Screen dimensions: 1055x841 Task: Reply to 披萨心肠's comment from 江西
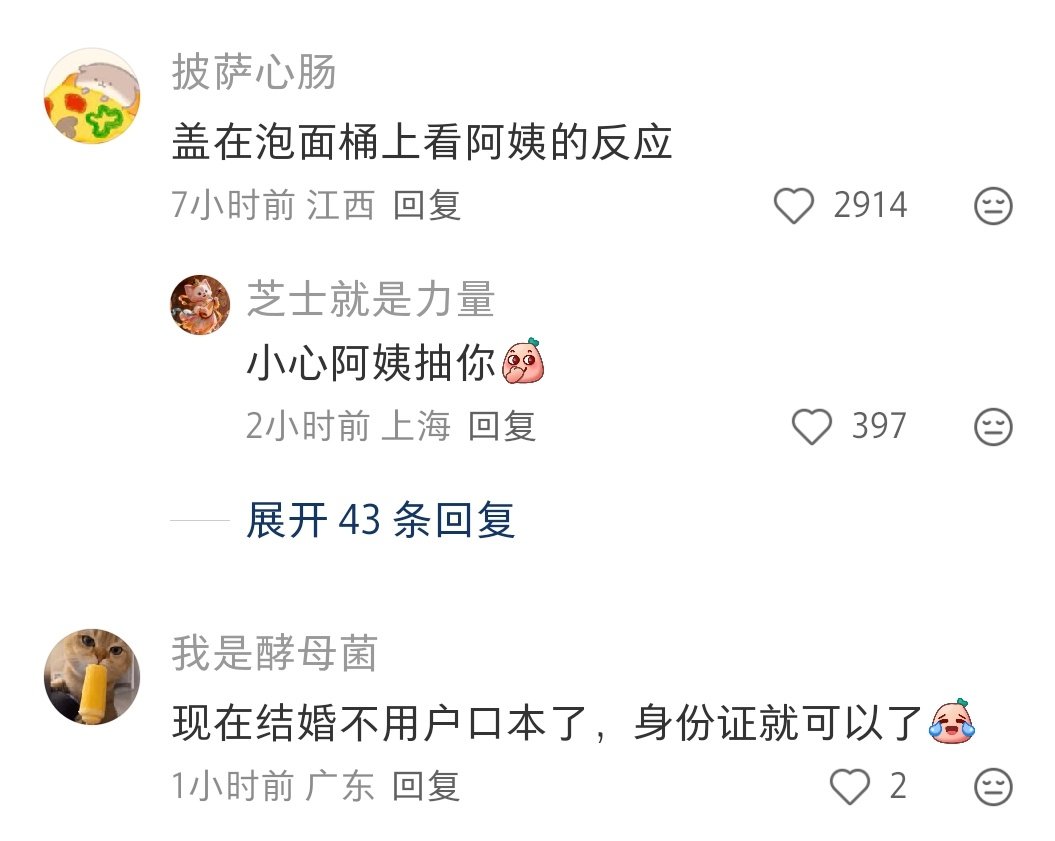pos(427,205)
